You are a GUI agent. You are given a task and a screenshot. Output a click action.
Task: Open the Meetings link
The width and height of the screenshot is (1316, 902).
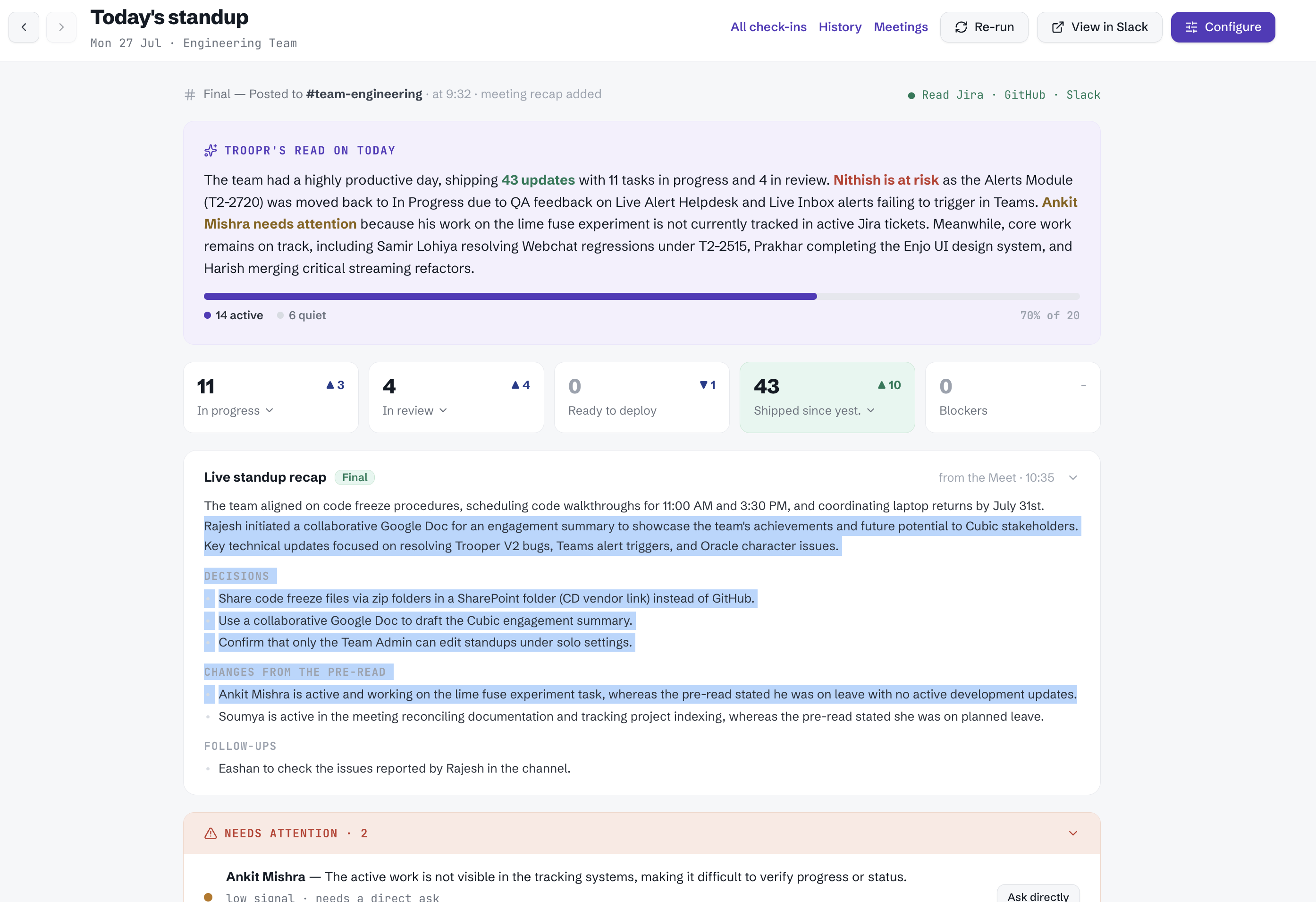pyautogui.click(x=900, y=27)
